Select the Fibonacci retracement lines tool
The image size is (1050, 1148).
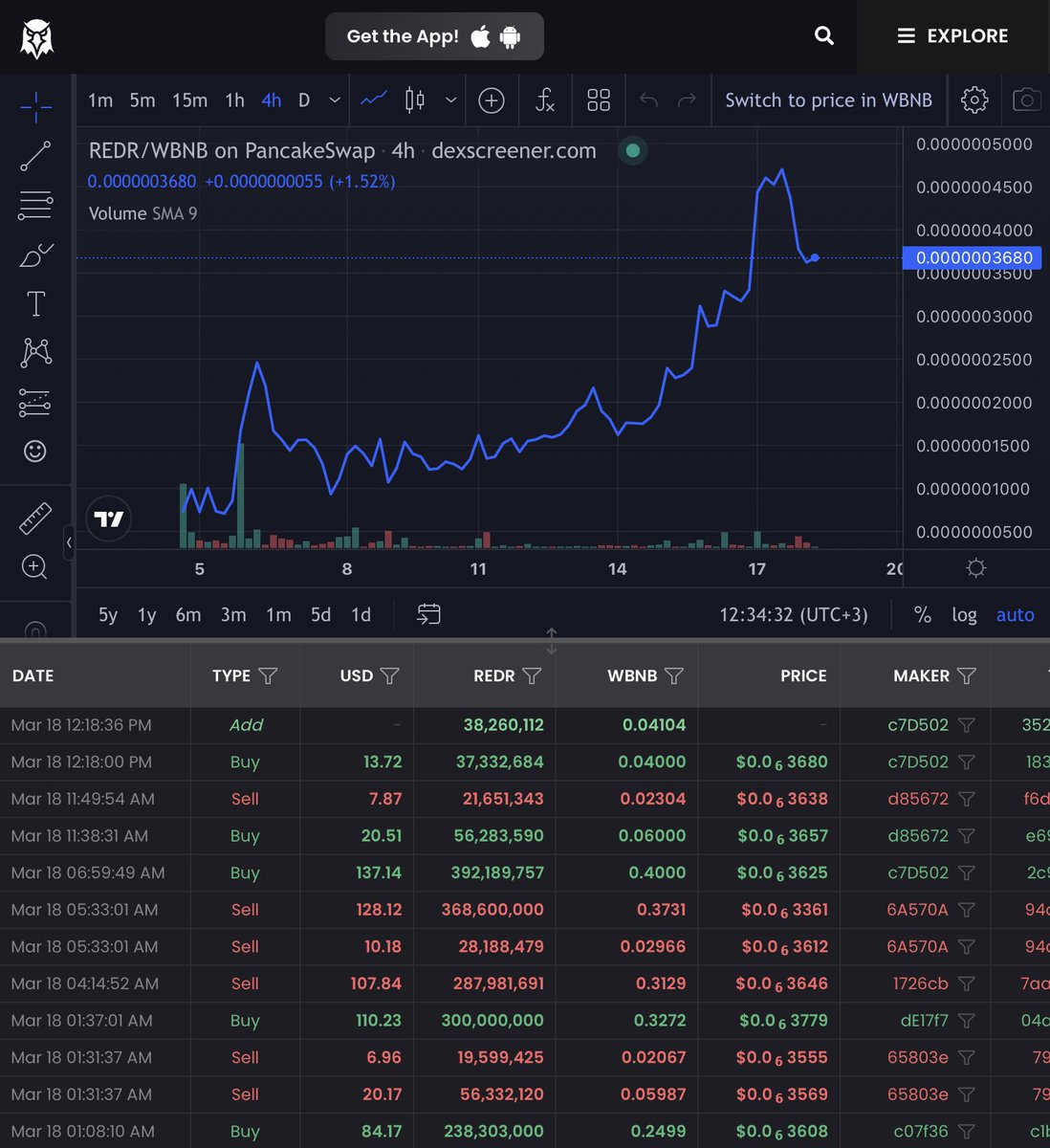pos(35,206)
